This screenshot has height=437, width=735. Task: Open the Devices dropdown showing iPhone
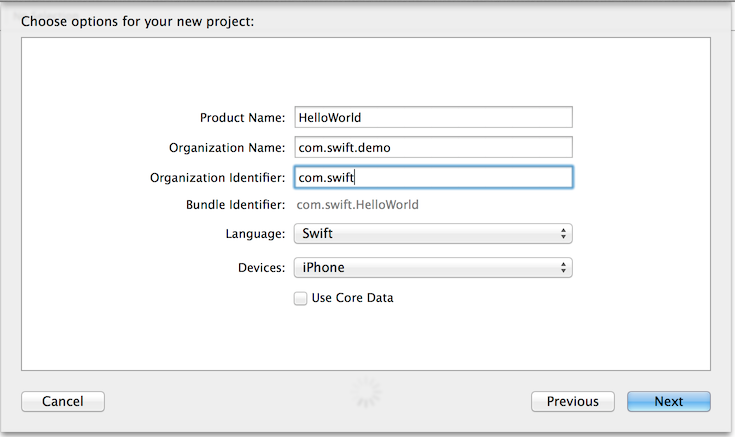(x=432, y=267)
